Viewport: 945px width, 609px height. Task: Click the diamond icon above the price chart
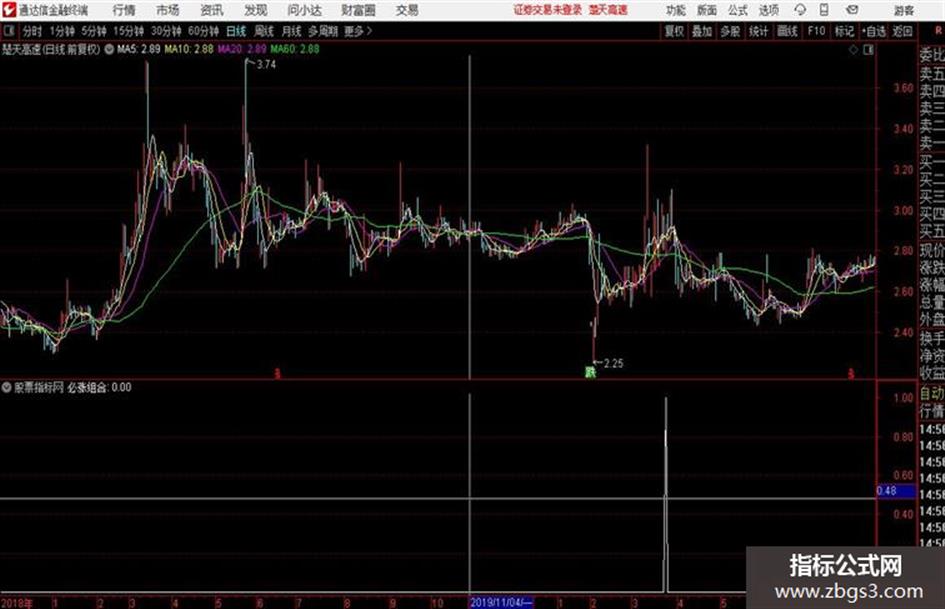tap(853, 50)
